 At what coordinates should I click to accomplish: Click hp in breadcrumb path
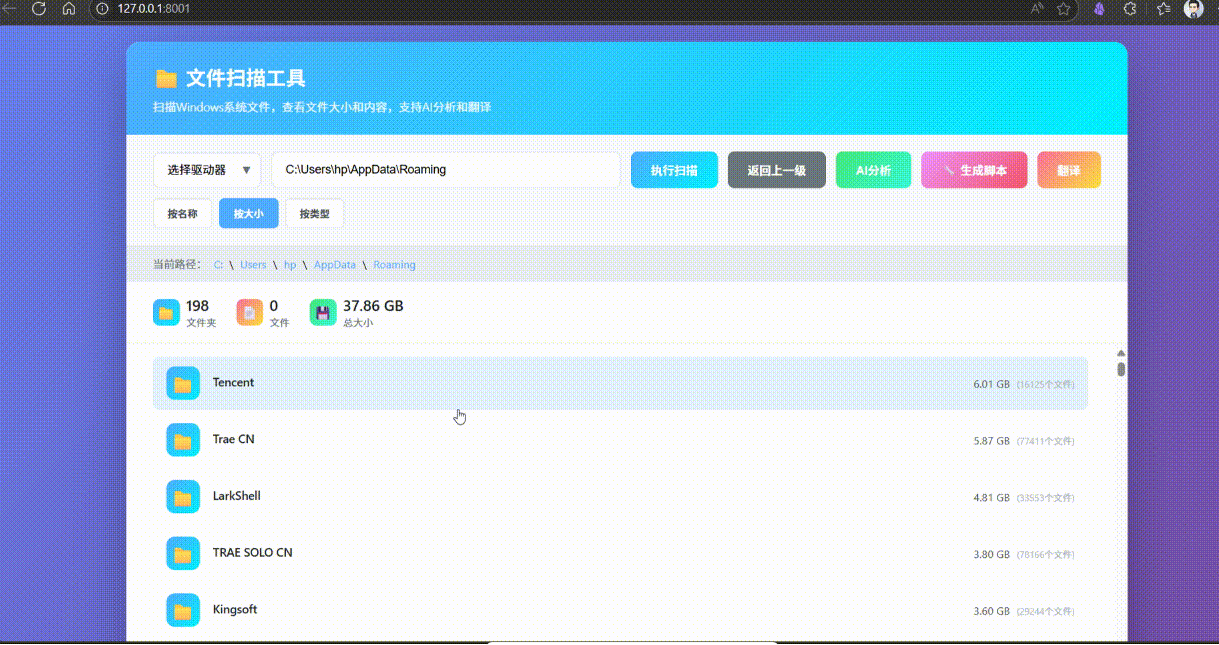click(x=290, y=265)
